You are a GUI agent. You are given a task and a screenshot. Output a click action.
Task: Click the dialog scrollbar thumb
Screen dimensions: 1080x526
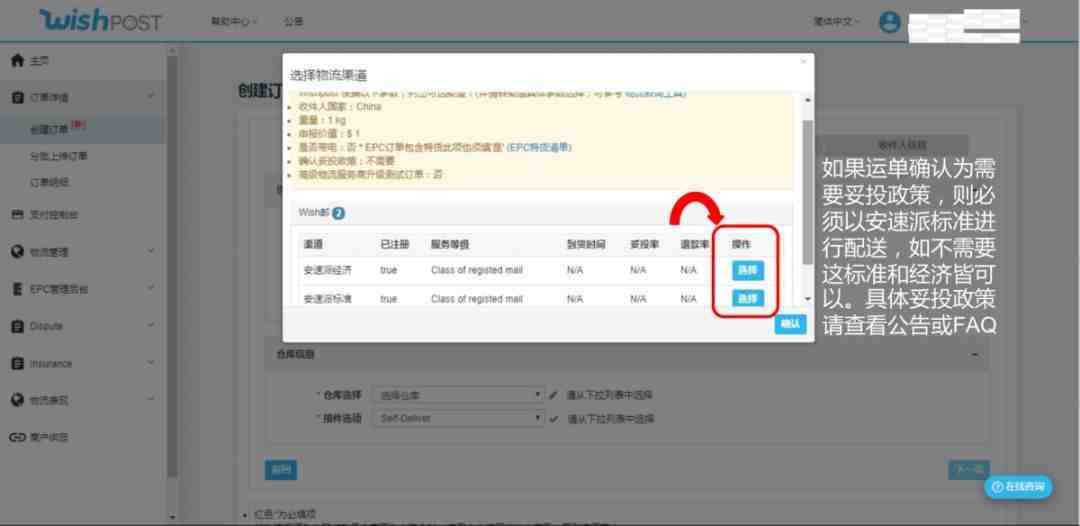807,191
